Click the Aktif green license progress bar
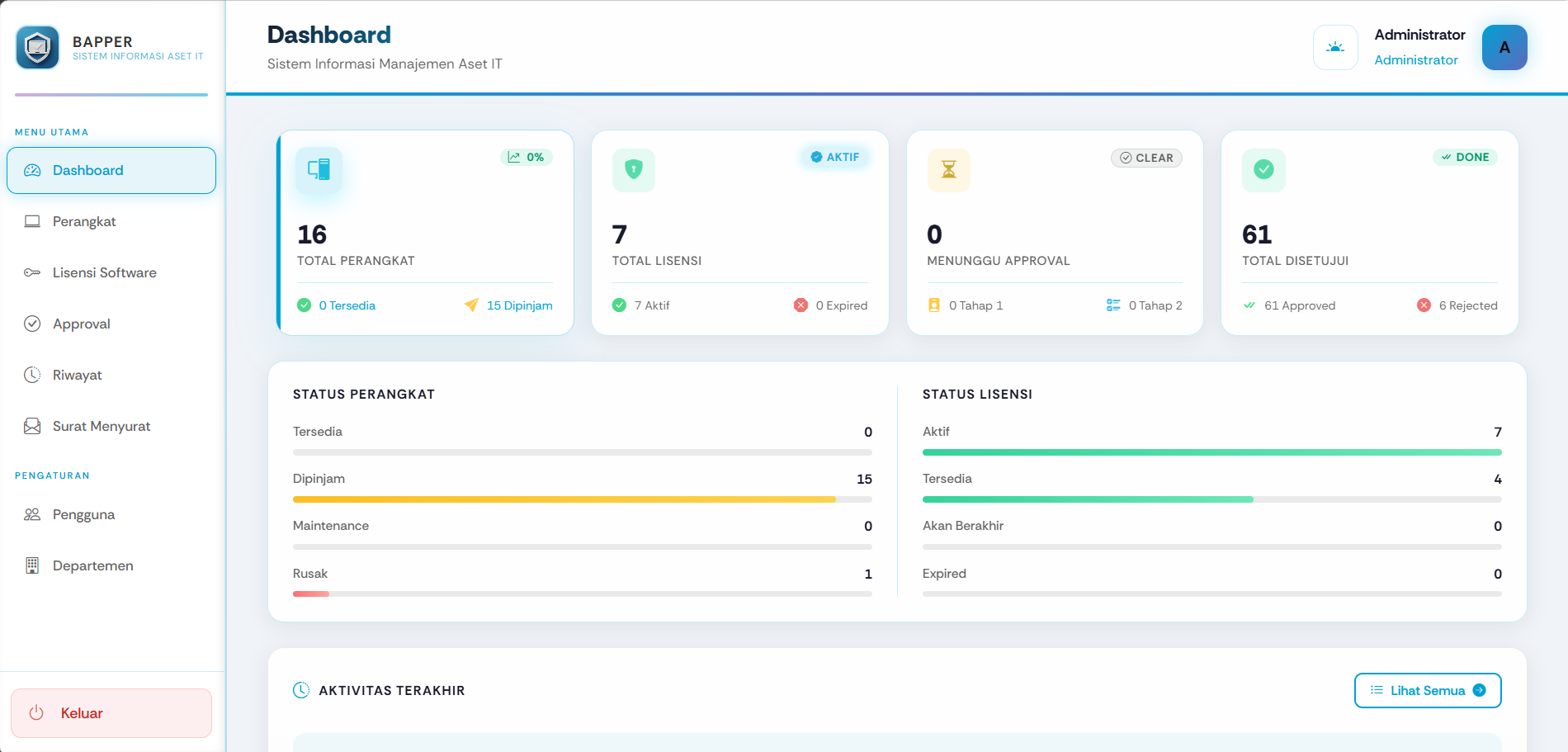The image size is (1568, 752). (x=1212, y=452)
